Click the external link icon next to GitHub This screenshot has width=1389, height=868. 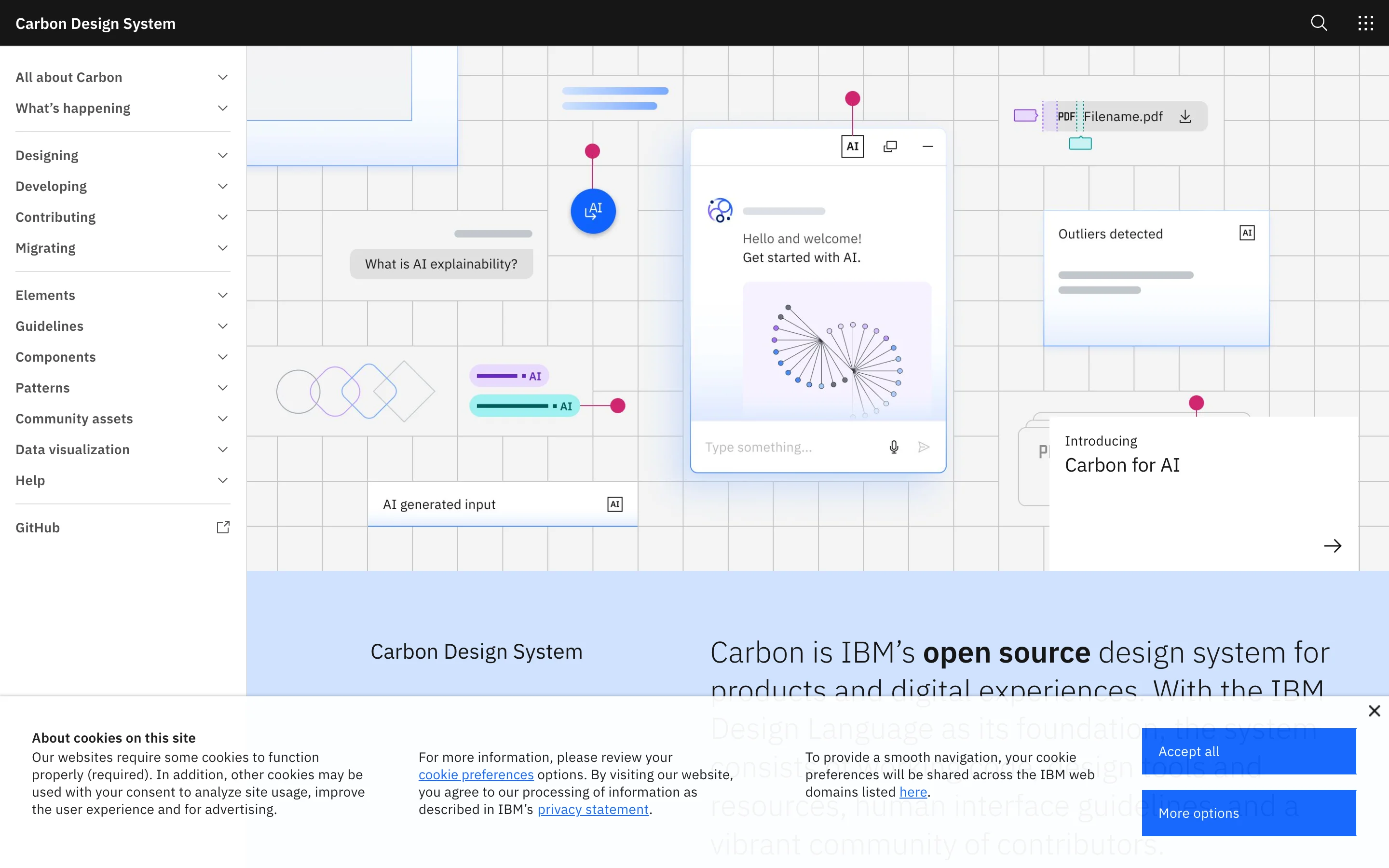tap(223, 527)
